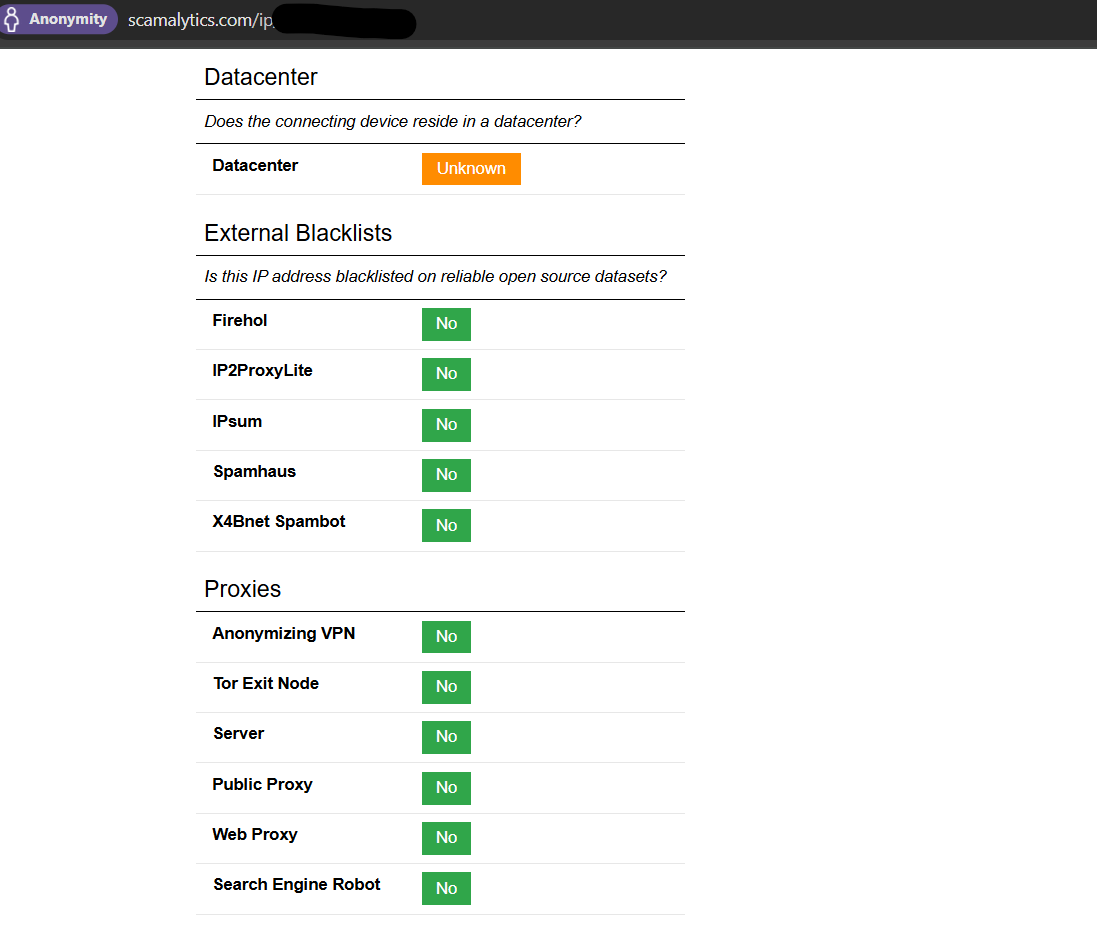
Task: Click the Datacenter section heading at top
Action: tap(261, 77)
